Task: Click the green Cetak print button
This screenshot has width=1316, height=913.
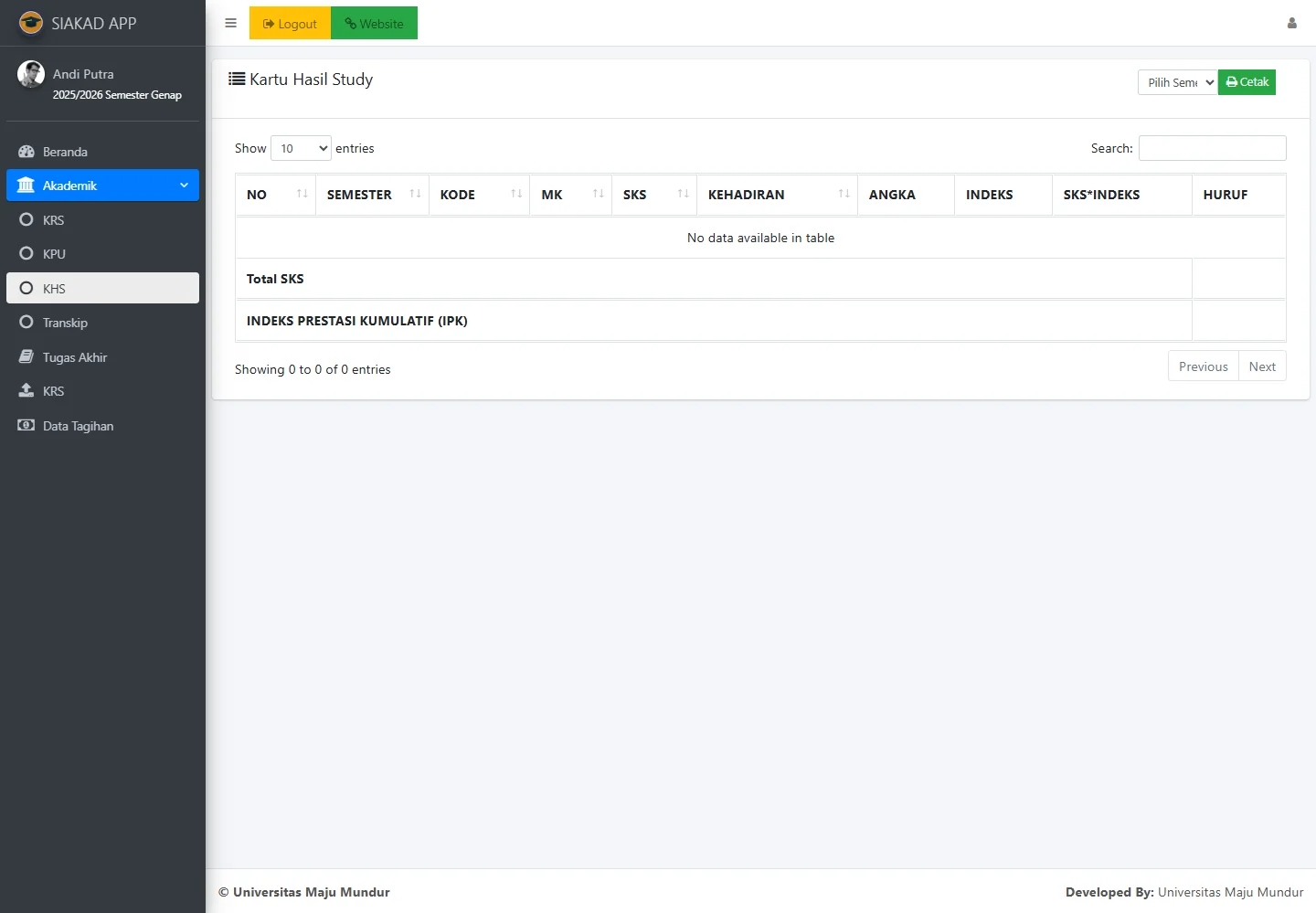Action: pyautogui.click(x=1247, y=82)
